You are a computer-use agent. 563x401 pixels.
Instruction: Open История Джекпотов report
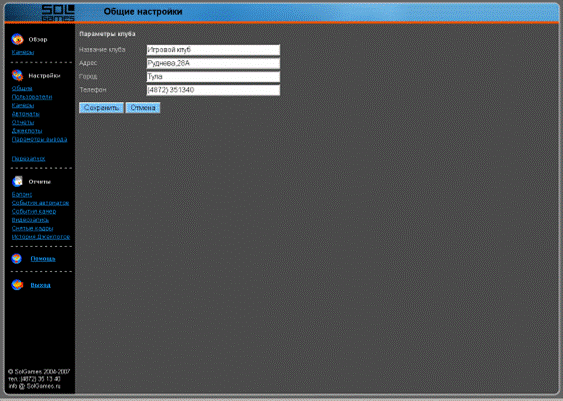coord(41,237)
